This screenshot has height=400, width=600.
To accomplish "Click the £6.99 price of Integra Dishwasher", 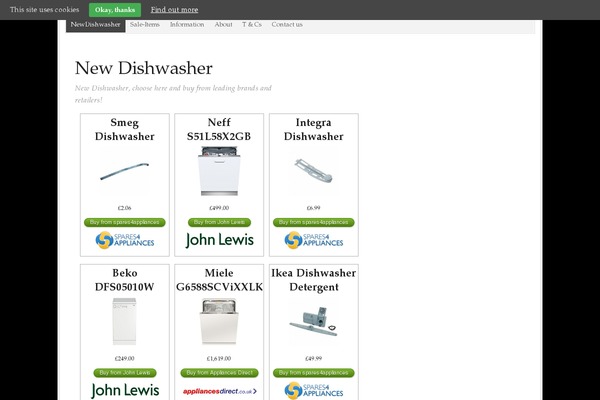I will [x=313, y=208].
